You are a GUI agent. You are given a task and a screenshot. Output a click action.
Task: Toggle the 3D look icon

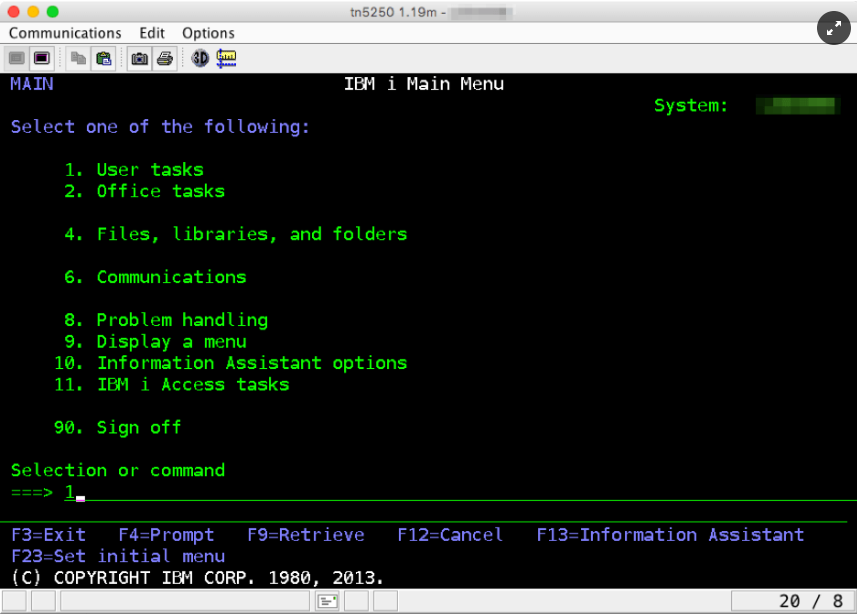click(200, 58)
